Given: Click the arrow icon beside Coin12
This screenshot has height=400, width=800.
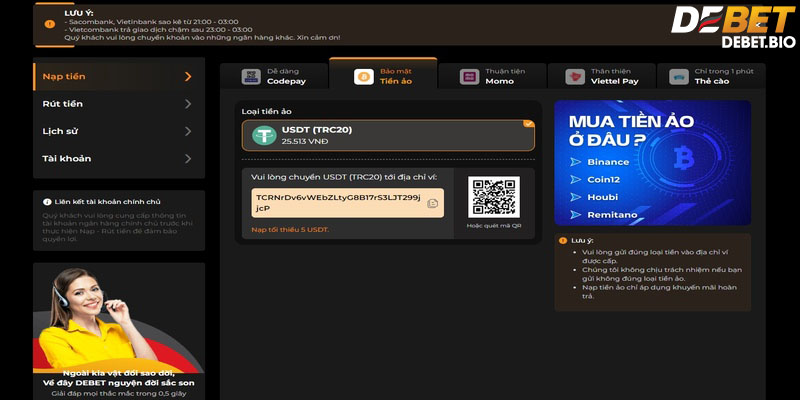Looking at the screenshot, I should pyautogui.click(x=576, y=180).
